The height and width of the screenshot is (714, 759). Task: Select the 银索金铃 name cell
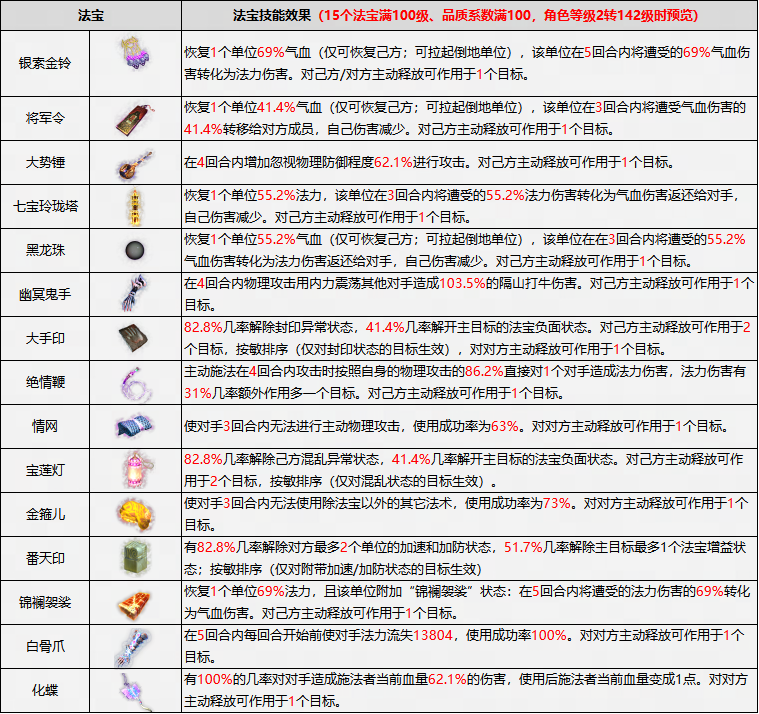coord(45,63)
